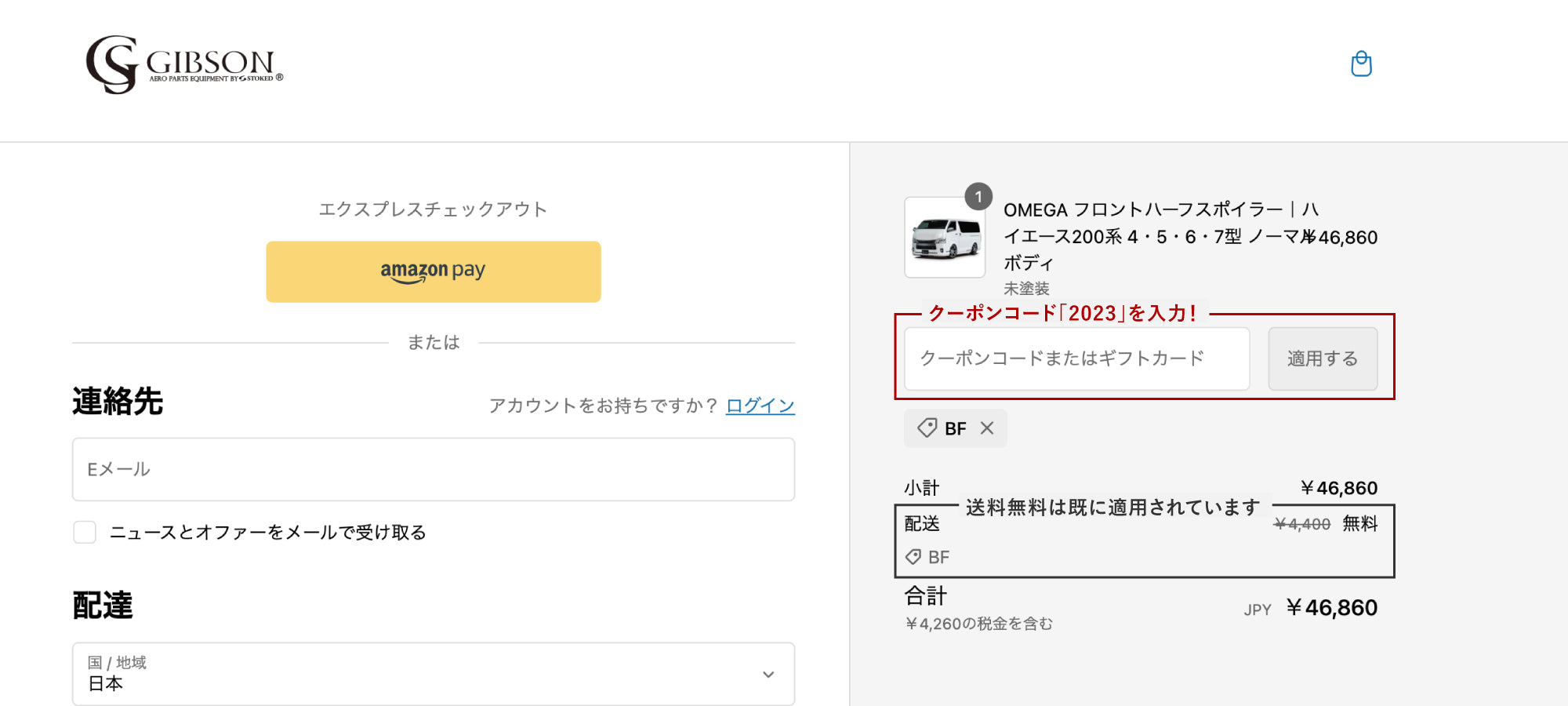Follow the ログイン link
Image resolution: width=1568 pixels, height=706 pixels.
(x=760, y=406)
